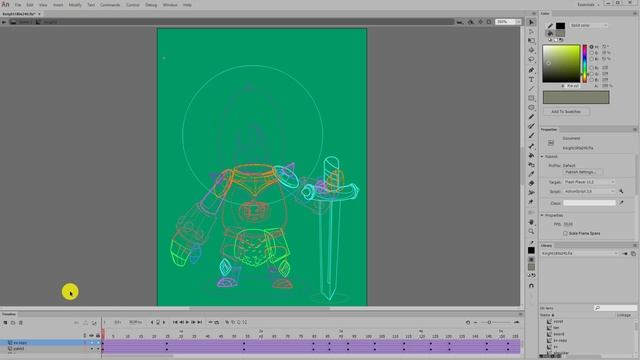Open the Script ActionScript dropdown

coord(589,191)
